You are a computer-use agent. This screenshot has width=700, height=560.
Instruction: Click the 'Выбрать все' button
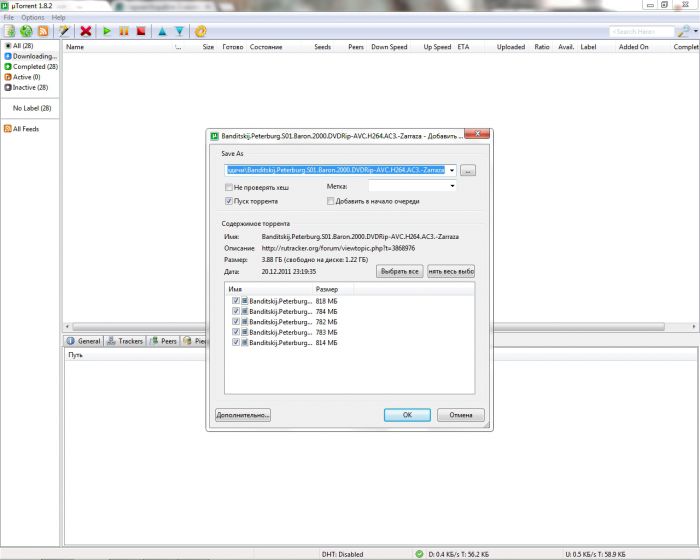click(x=399, y=271)
